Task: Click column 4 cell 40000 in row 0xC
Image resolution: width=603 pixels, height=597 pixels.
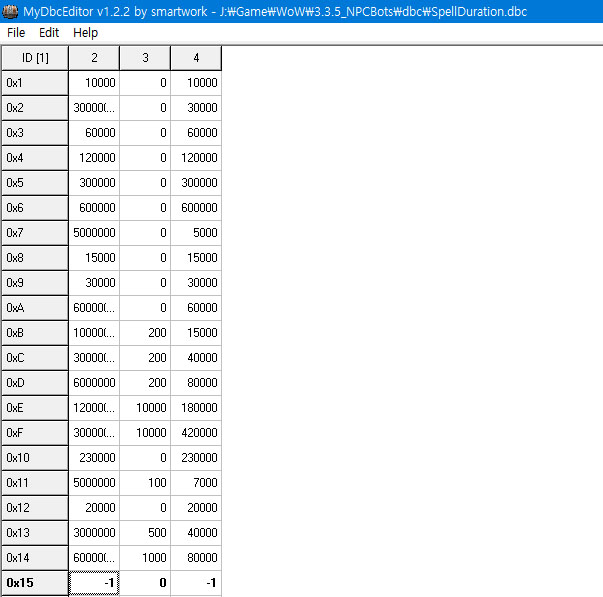Action: [x=196, y=358]
